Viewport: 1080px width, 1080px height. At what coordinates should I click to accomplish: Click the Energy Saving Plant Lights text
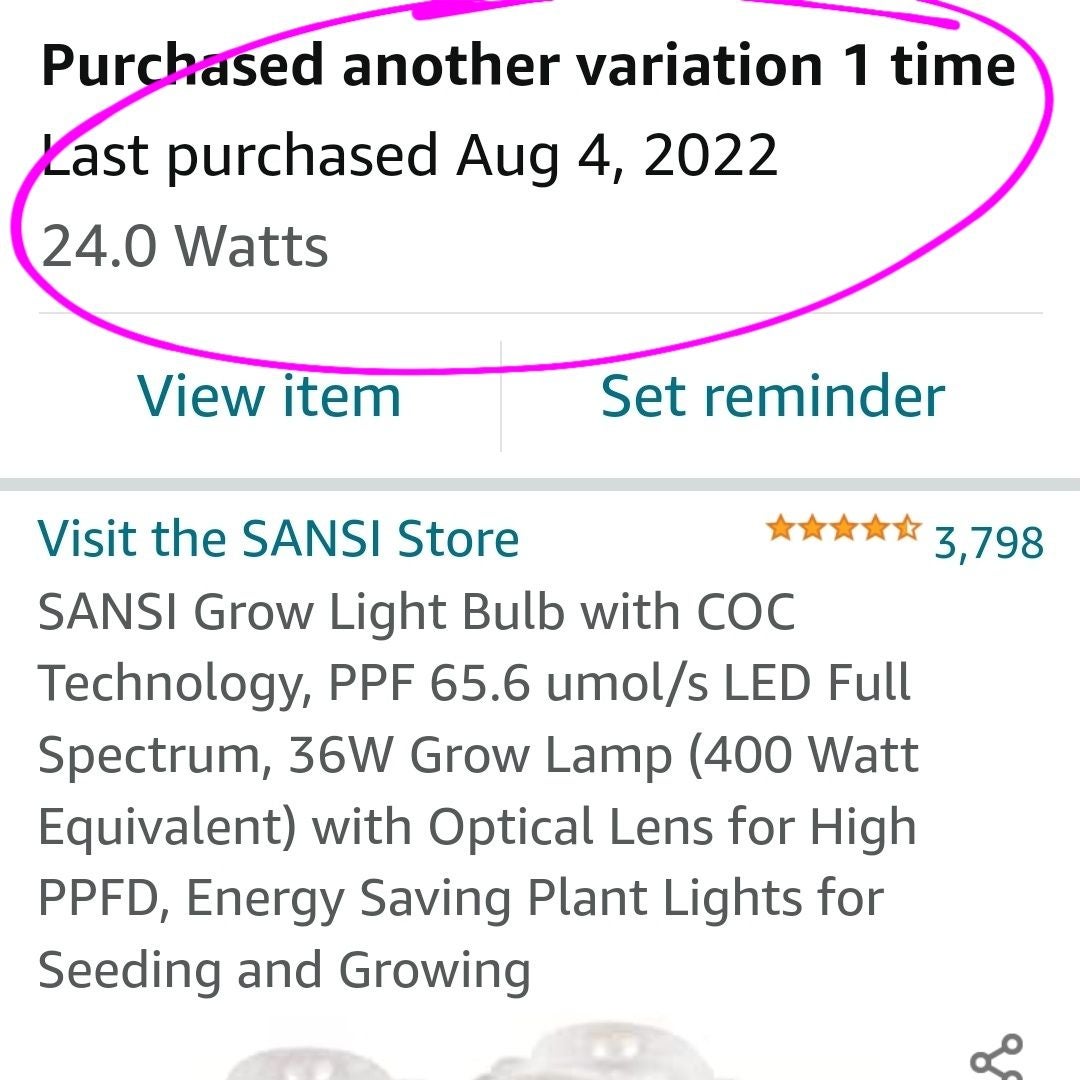click(534, 899)
